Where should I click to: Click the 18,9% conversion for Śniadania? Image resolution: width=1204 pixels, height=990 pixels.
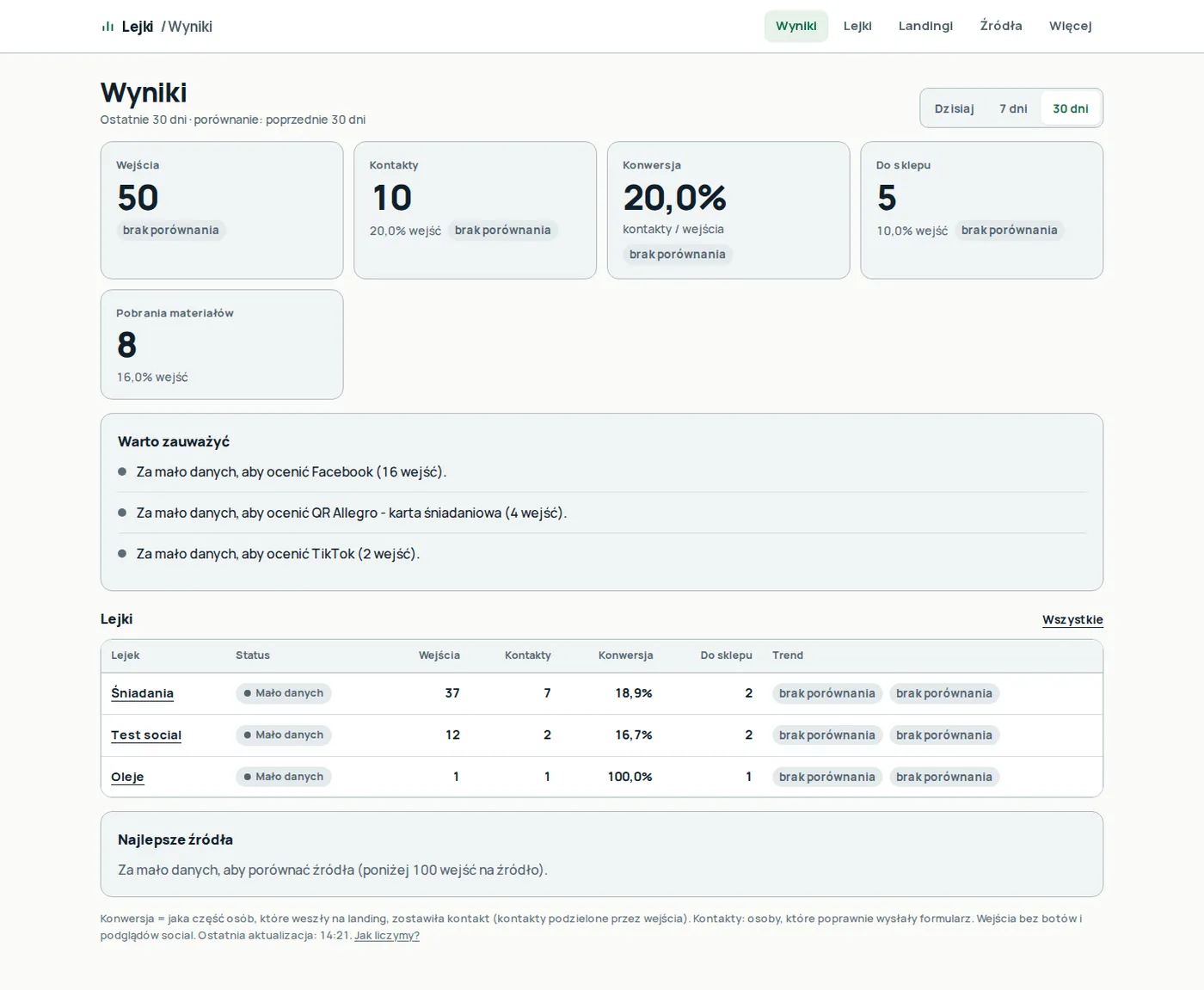click(634, 693)
